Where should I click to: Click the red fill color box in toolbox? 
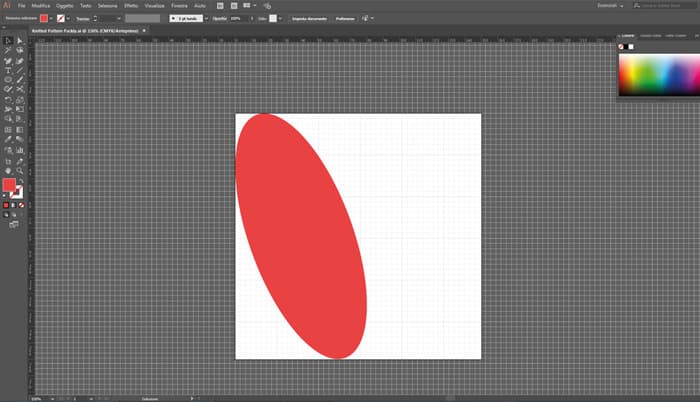click(10, 186)
